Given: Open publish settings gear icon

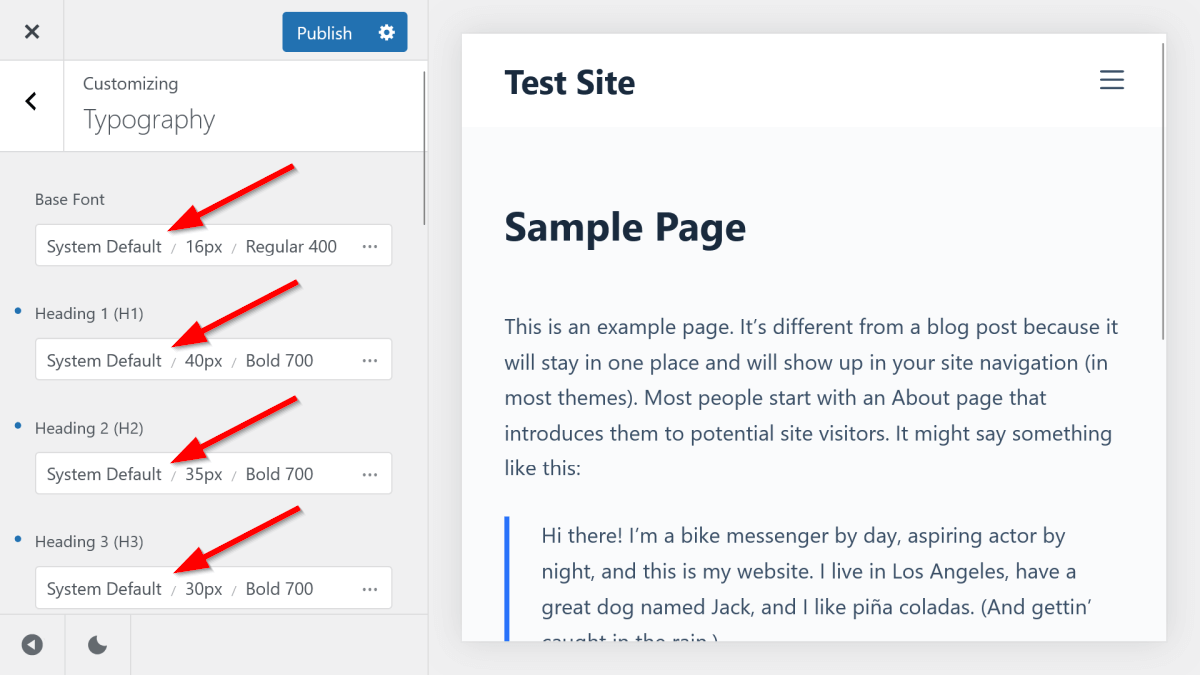Looking at the screenshot, I should click(x=387, y=33).
